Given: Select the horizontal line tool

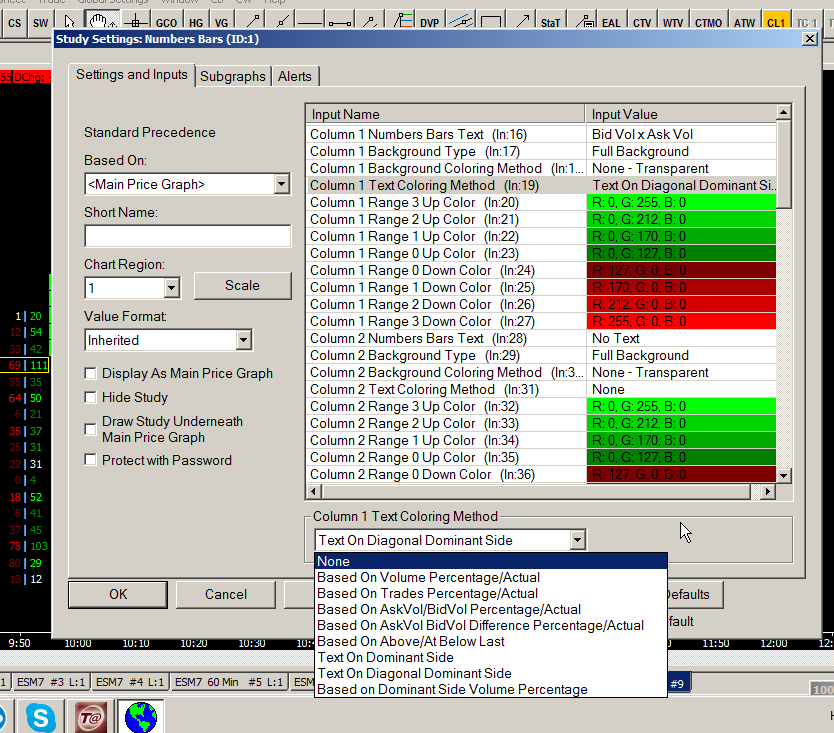Looking at the screenshot, I should 310,22.
